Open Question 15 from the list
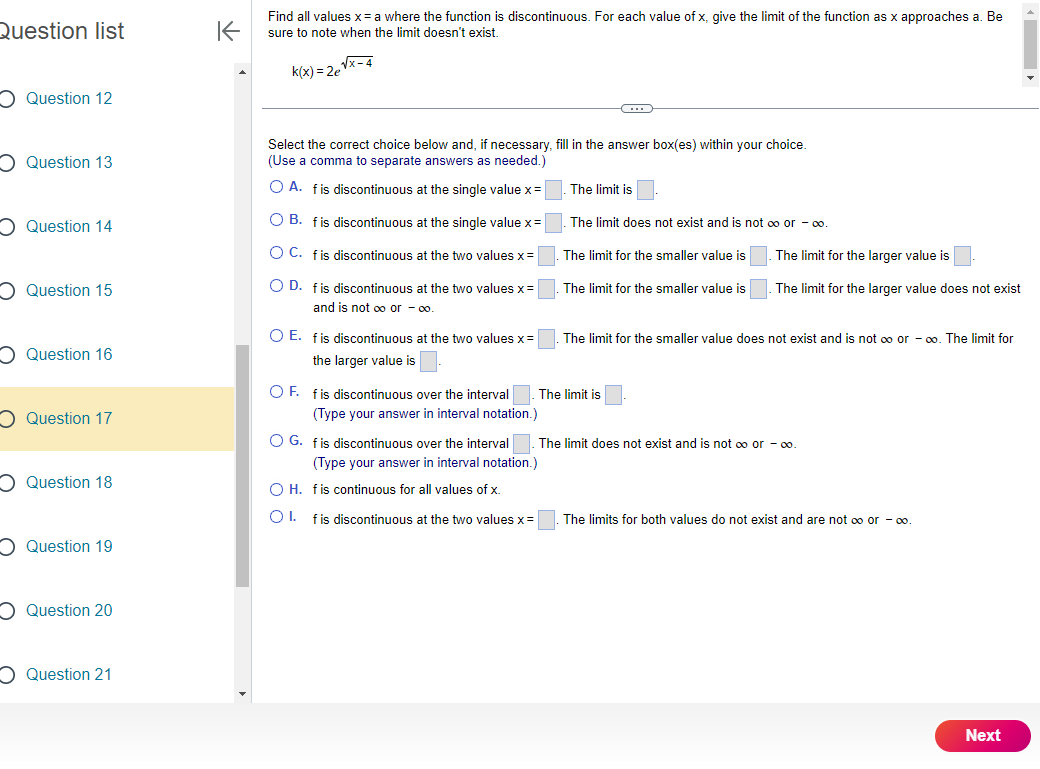Screen dimensions: 1040x769 coord(69,291)
